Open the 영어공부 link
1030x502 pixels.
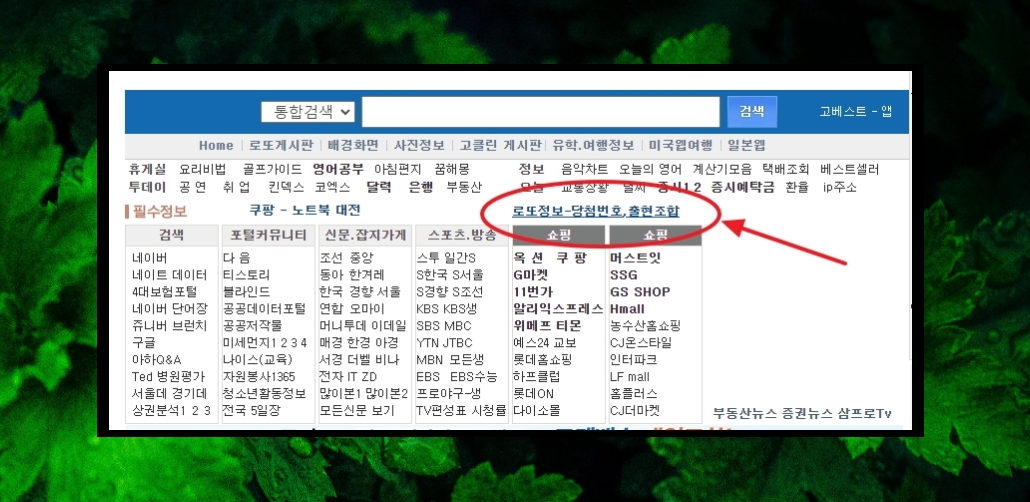click(x=338, y=170)
